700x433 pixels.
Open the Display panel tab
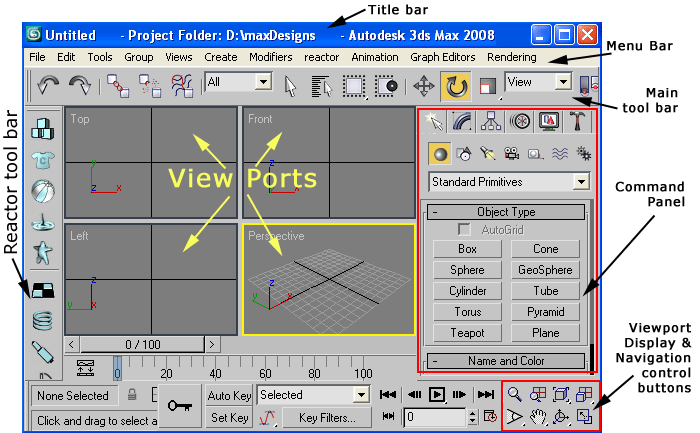click(x=549, y=121)
